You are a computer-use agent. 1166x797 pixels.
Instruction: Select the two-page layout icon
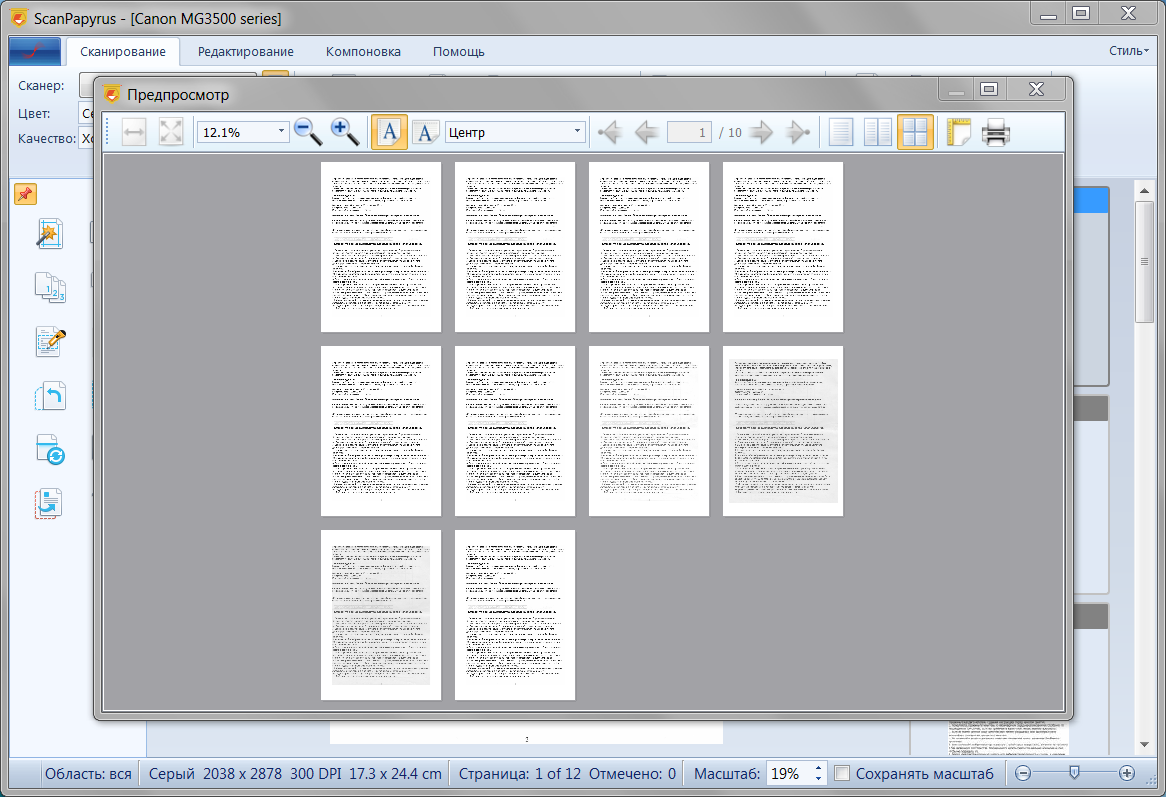(x=878, y=132)
